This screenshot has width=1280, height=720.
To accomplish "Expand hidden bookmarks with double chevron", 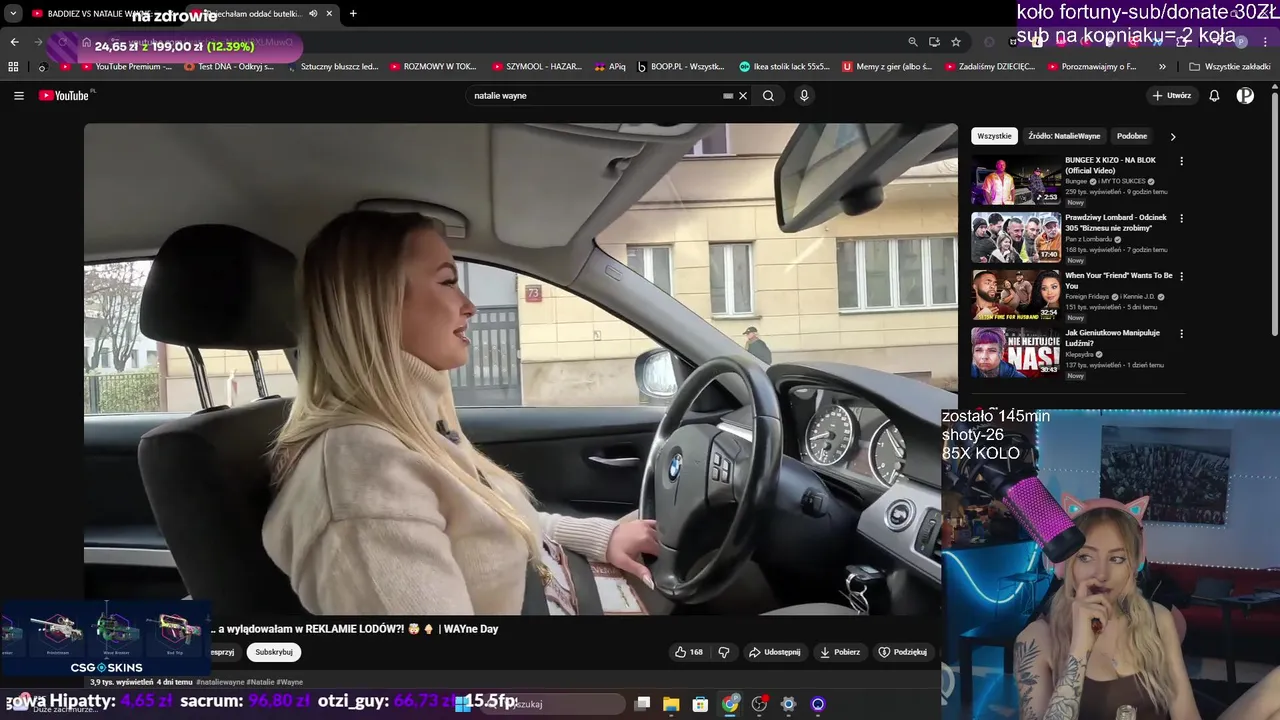I will [x=1162, y=67].
